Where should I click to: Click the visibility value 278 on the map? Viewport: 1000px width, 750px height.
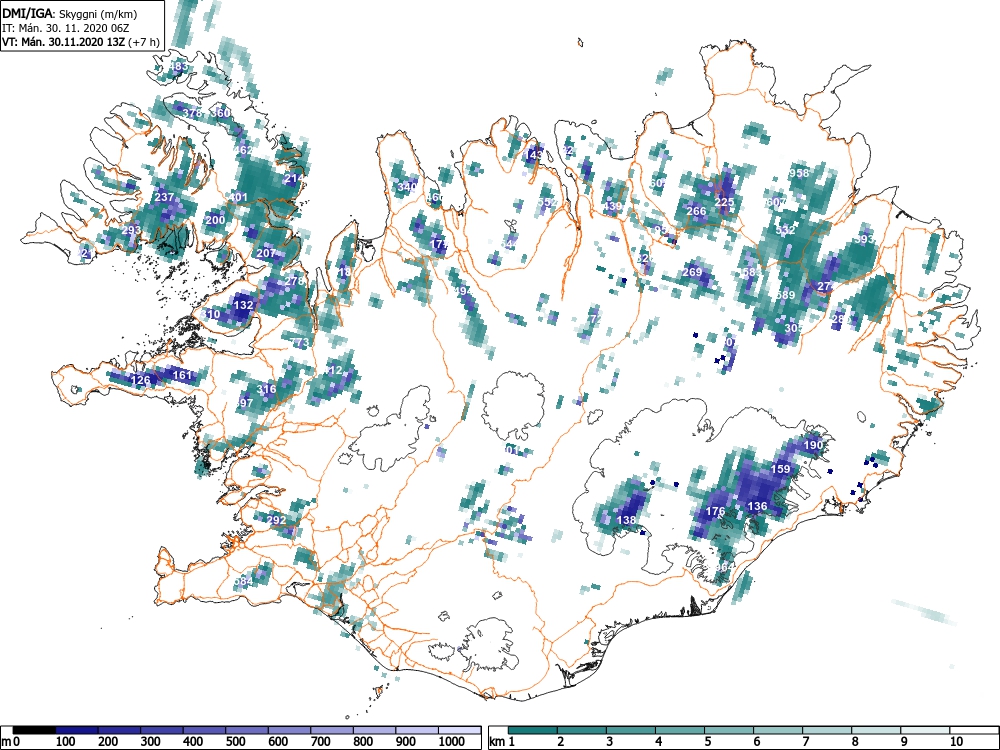294,281
